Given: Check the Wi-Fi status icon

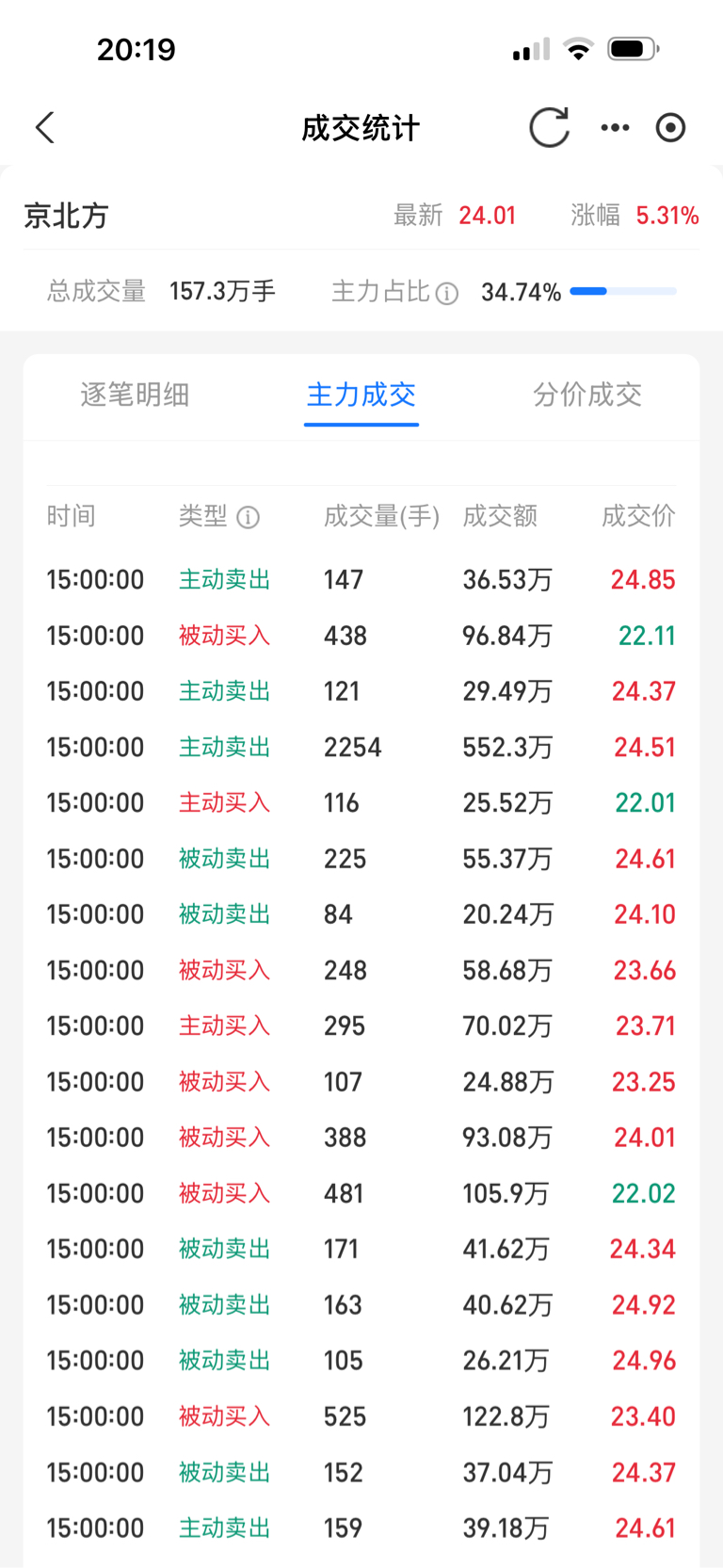Looking at the screenshot, I should (x=578, y=49).
